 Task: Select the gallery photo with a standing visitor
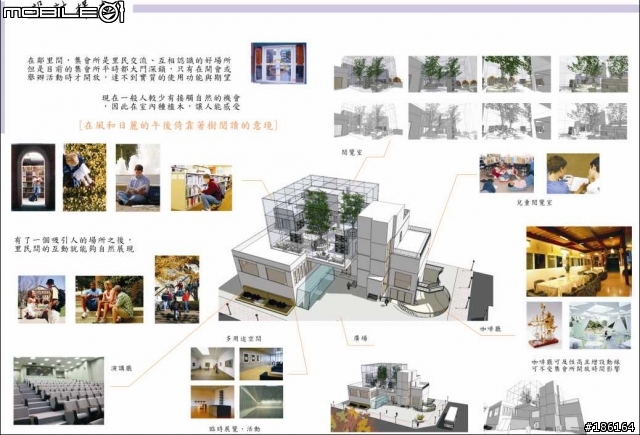click(213, 364)
